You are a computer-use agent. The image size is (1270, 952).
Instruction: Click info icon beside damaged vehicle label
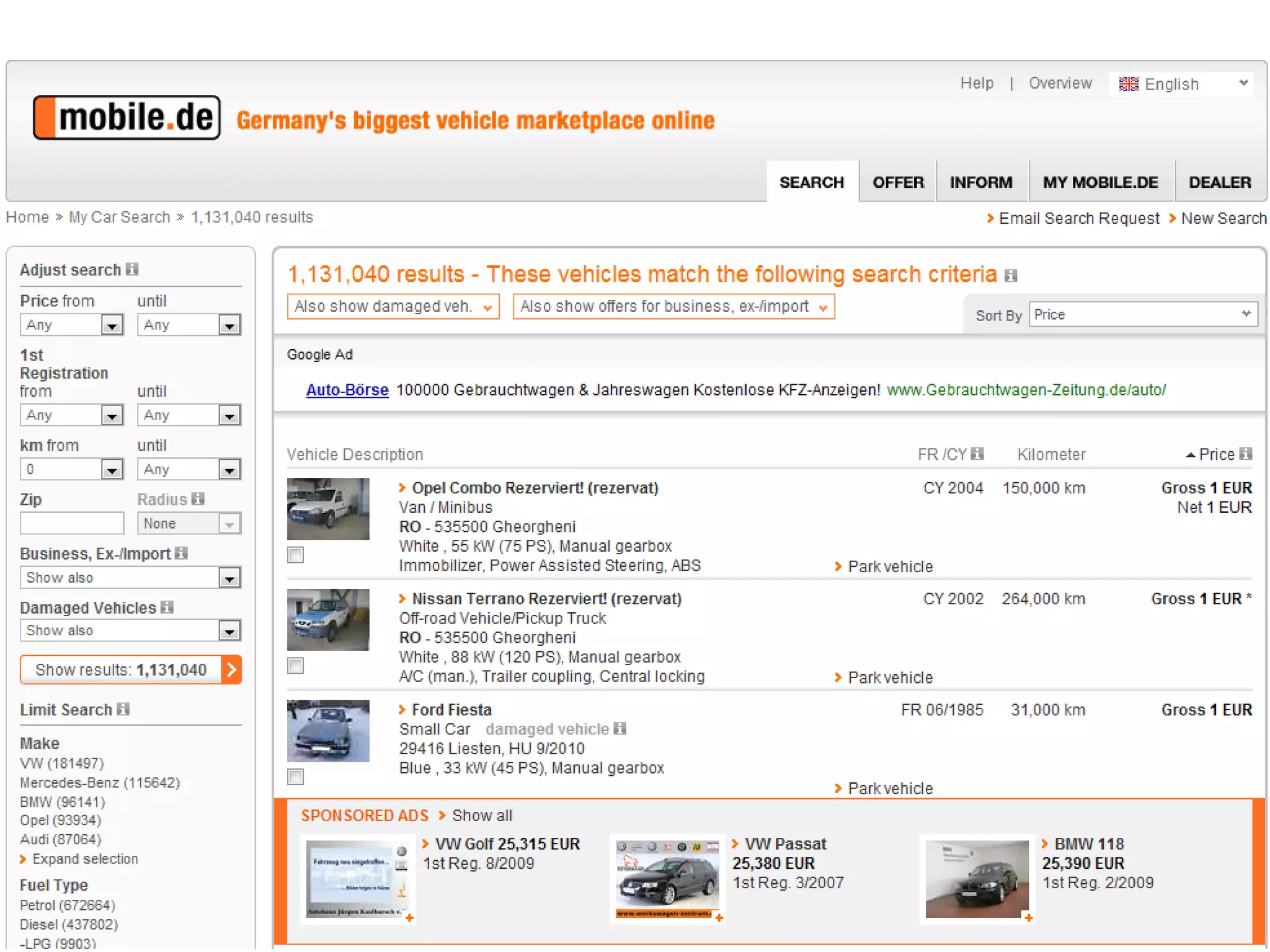click(619, 728)
